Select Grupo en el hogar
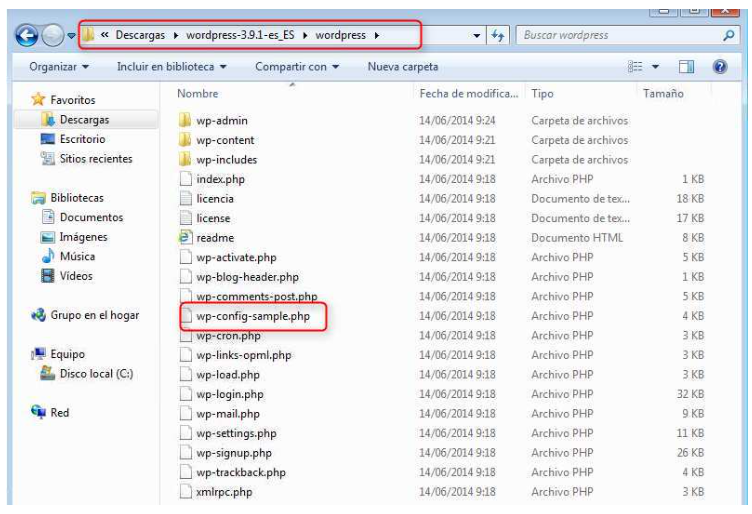 point(94,315)
